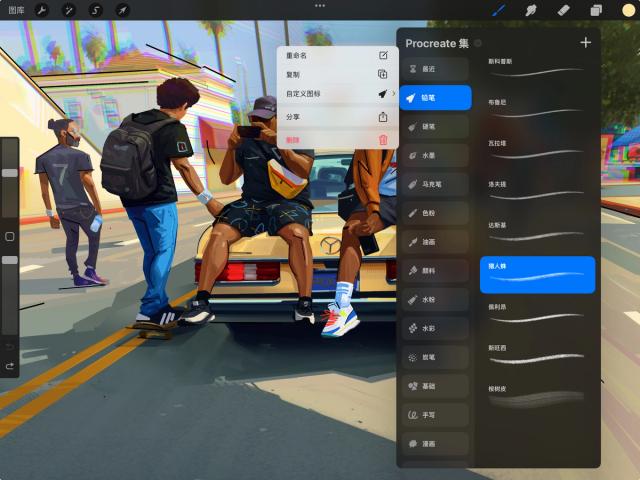Pick the 达斯基 brush
The width and height of the screenshot is (640, 480).
537,233
